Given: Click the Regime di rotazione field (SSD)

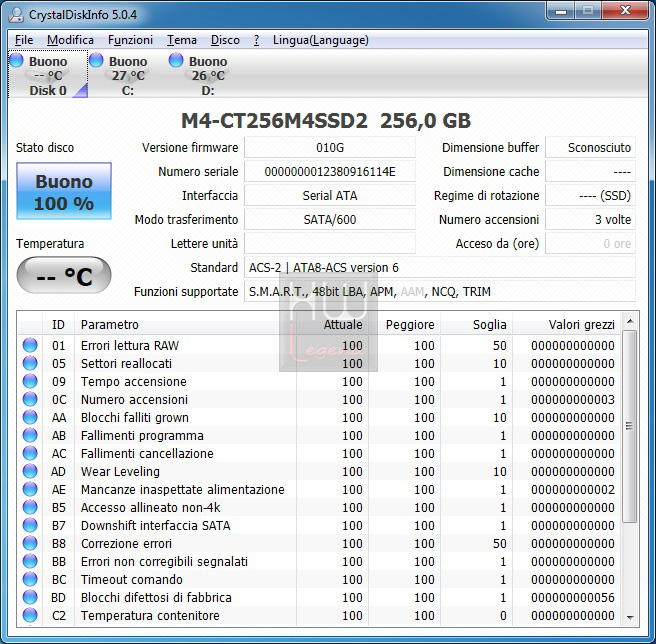Looking at the screenshot, I should 590,195.
